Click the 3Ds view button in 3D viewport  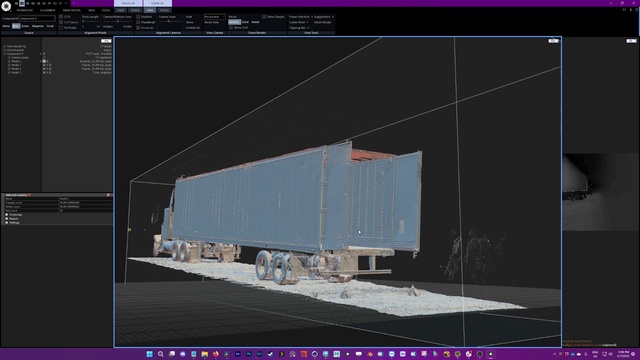click(553, 41)
